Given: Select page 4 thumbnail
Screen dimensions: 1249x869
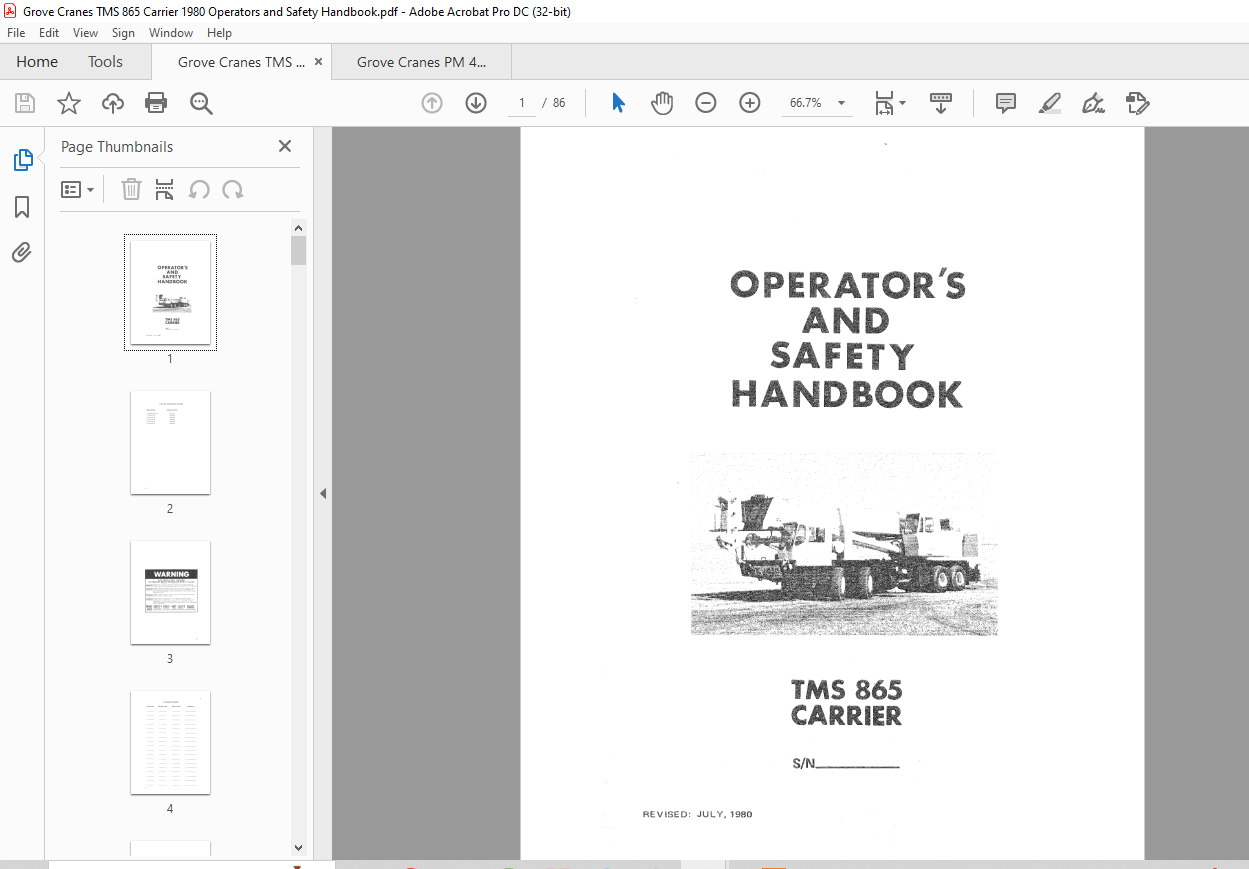Looking at the screenshot, I should 170,742.
